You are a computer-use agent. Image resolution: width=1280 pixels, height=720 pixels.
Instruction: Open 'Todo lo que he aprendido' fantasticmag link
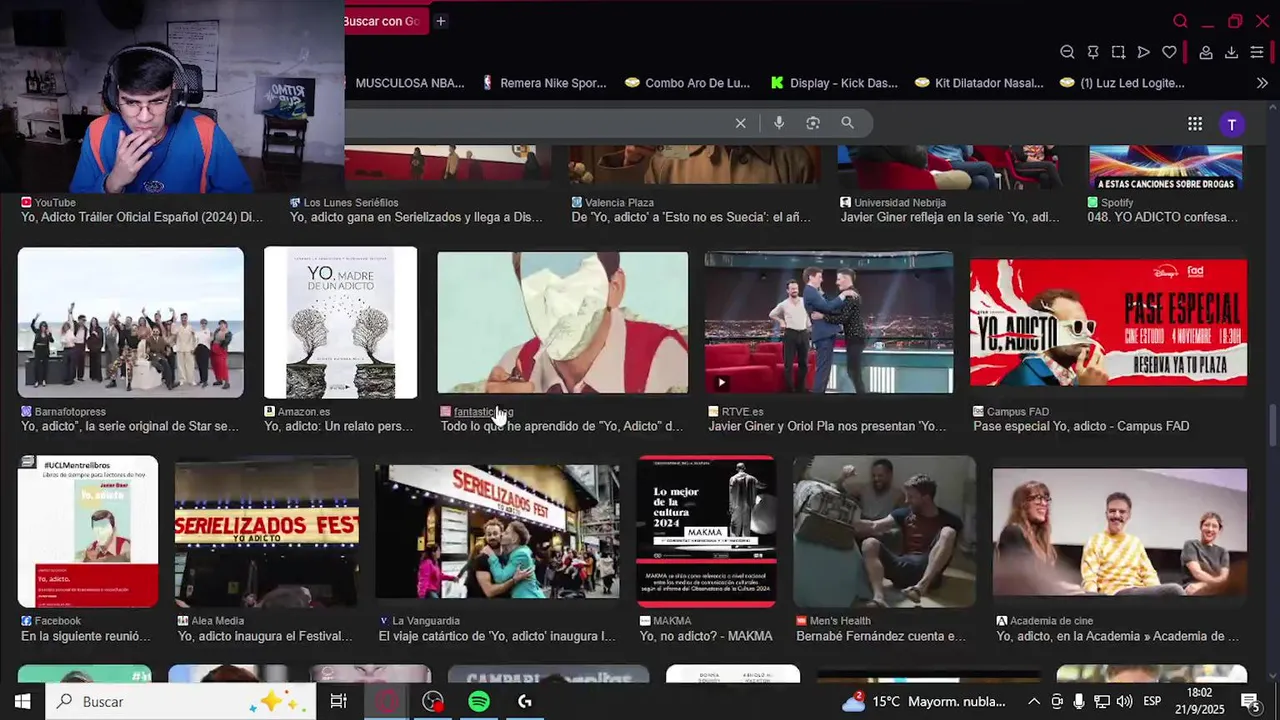[x=562, y=426]
